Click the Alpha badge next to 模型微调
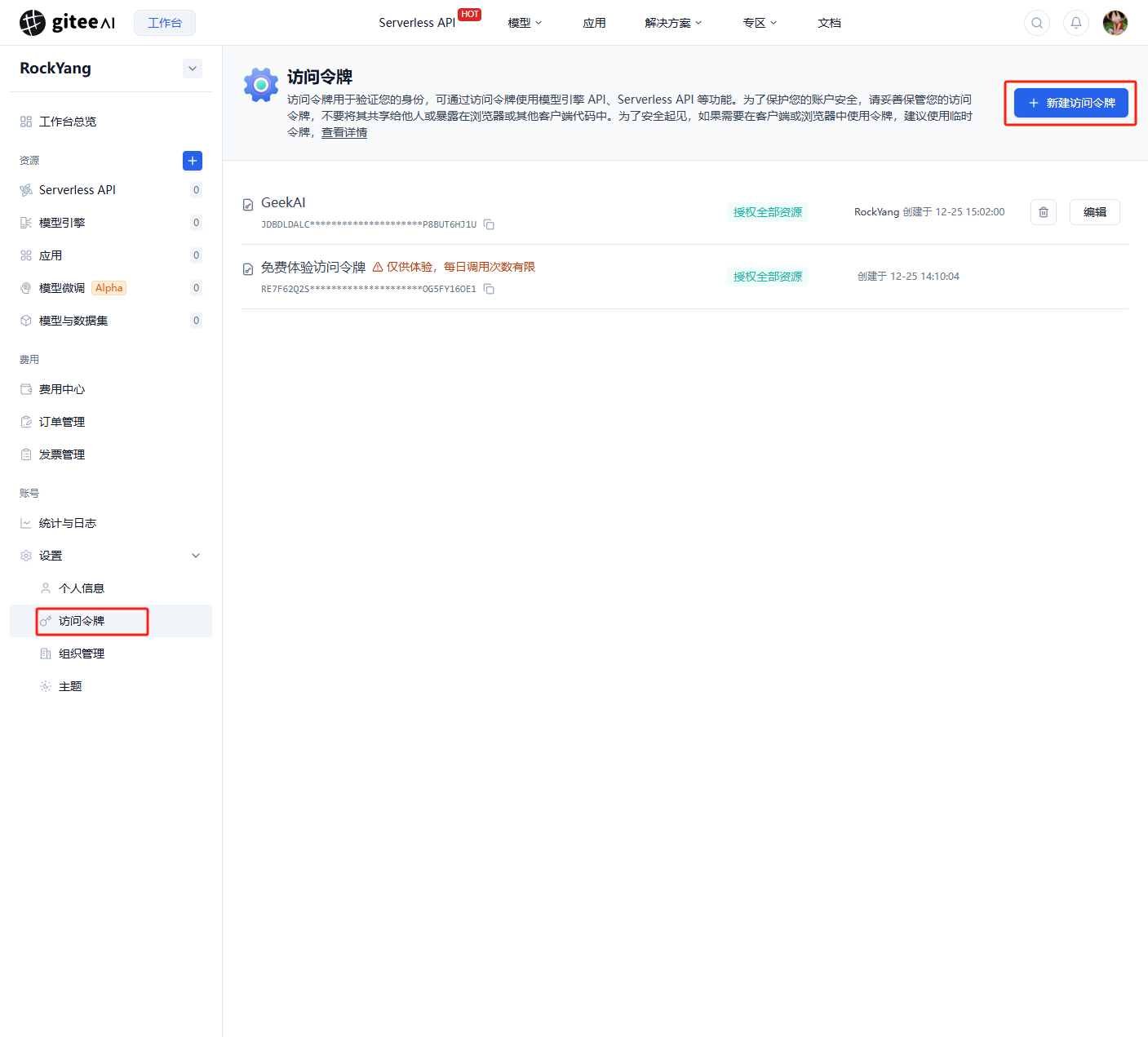Screen dimensions: 1148x1037 [x=109, y=288]
